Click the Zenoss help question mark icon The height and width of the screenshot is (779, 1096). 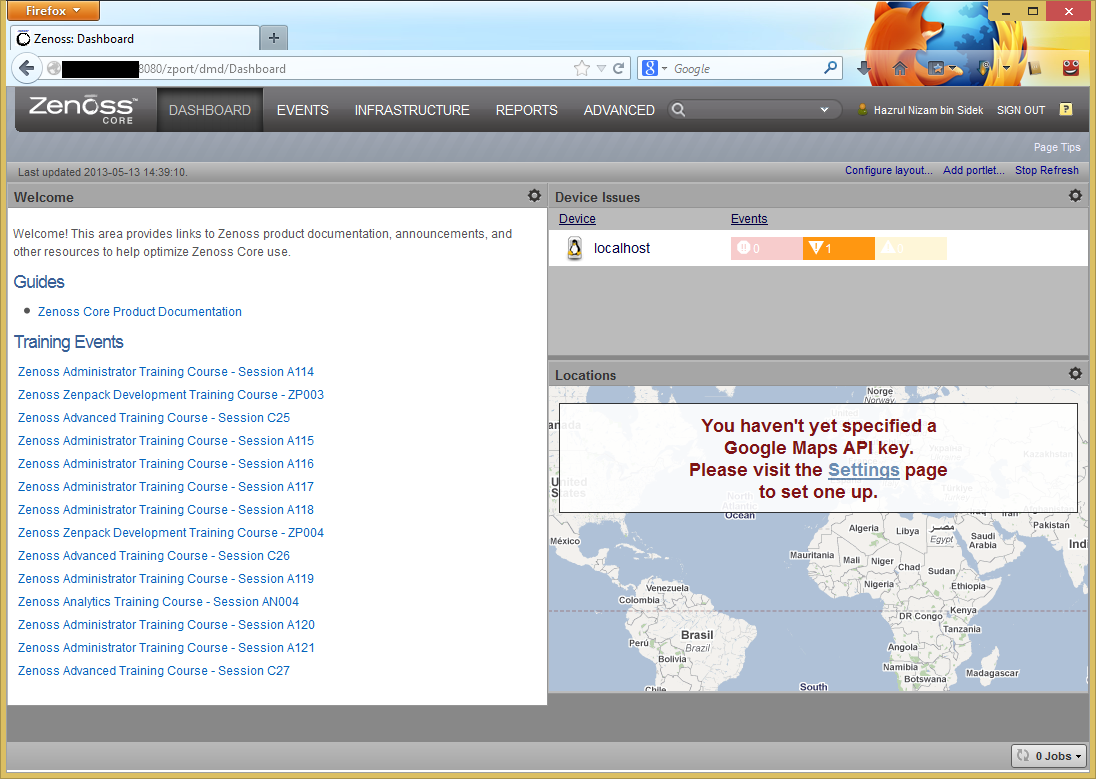click(x=1066, y=109)
